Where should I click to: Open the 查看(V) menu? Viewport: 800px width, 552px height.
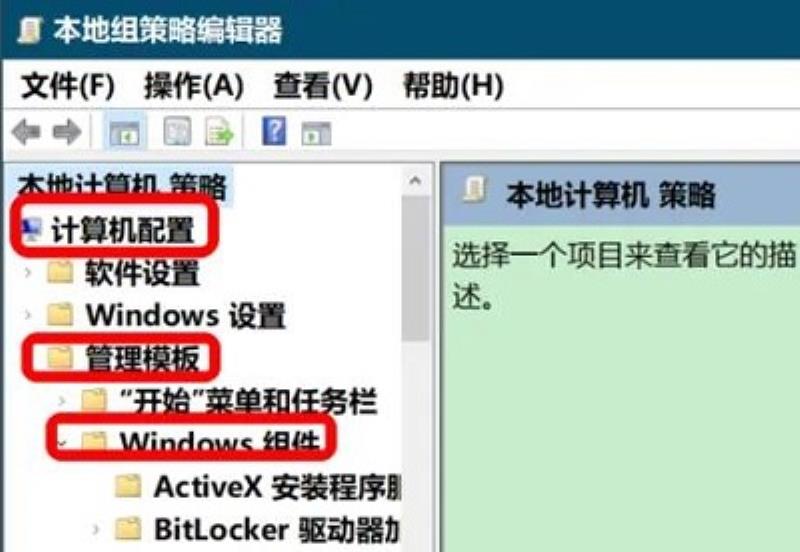click(x=323, y=85)
